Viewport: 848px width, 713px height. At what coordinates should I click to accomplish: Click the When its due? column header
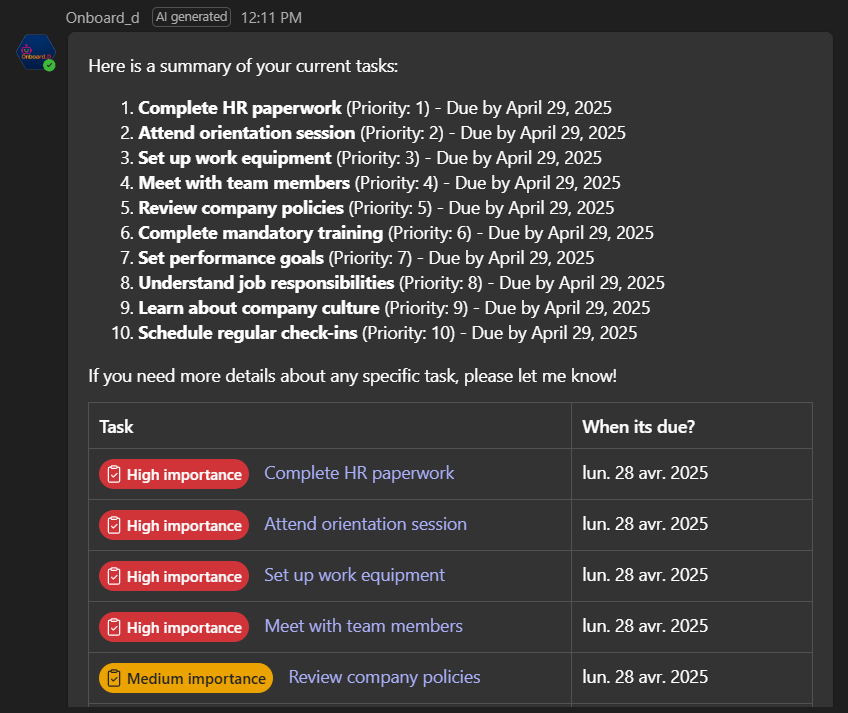coord(639,427)
